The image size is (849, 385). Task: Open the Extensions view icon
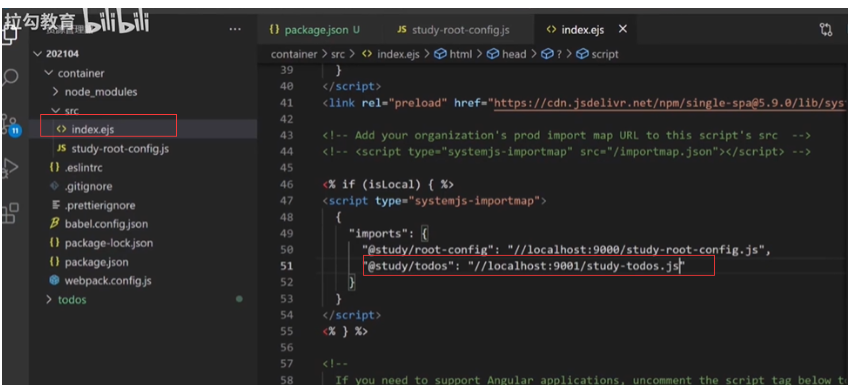tap(10, 213)
